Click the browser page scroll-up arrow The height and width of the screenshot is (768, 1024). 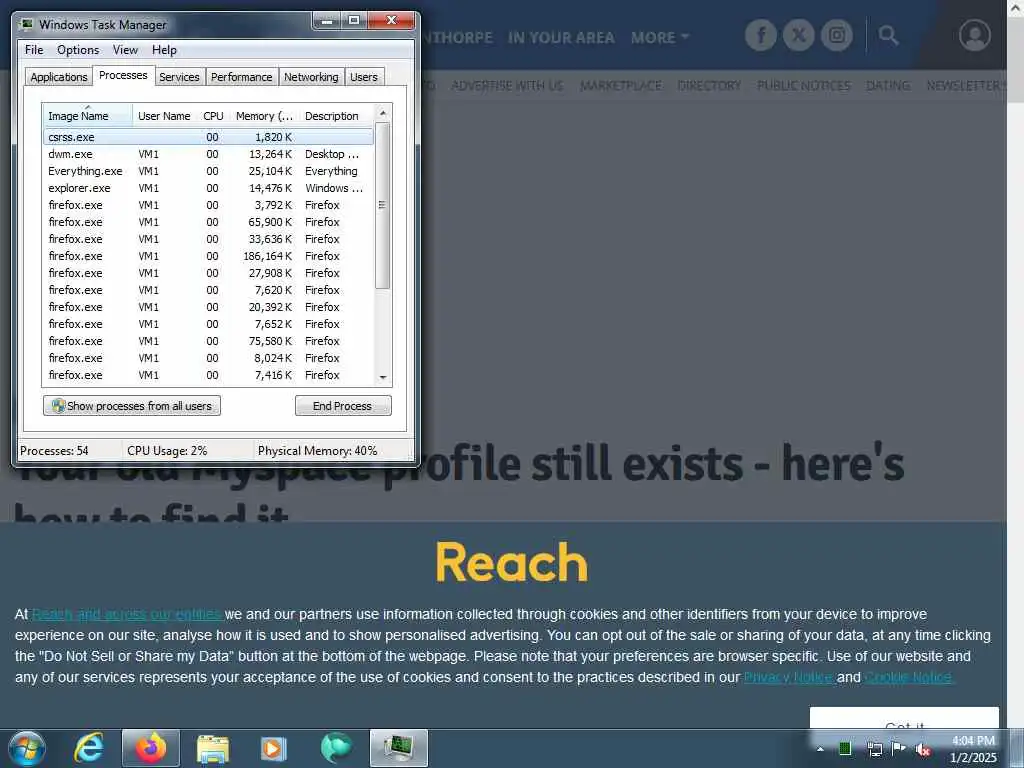[1016, 8]
